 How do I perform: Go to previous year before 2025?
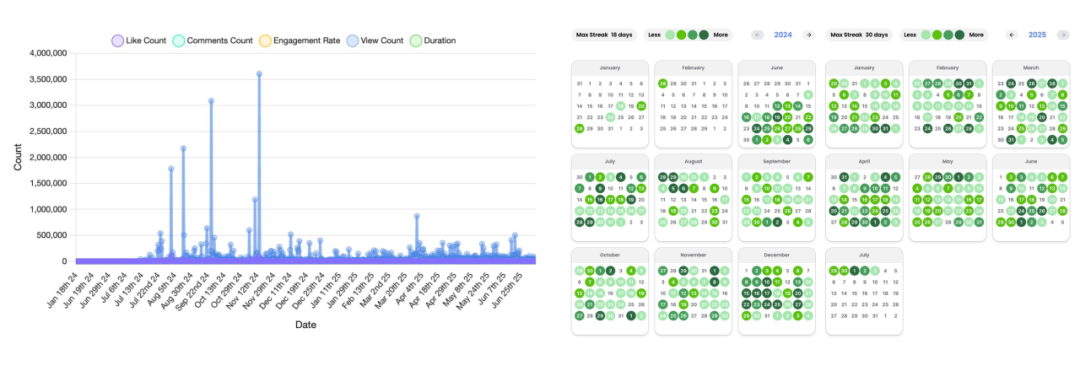(x=1012, y=34)
